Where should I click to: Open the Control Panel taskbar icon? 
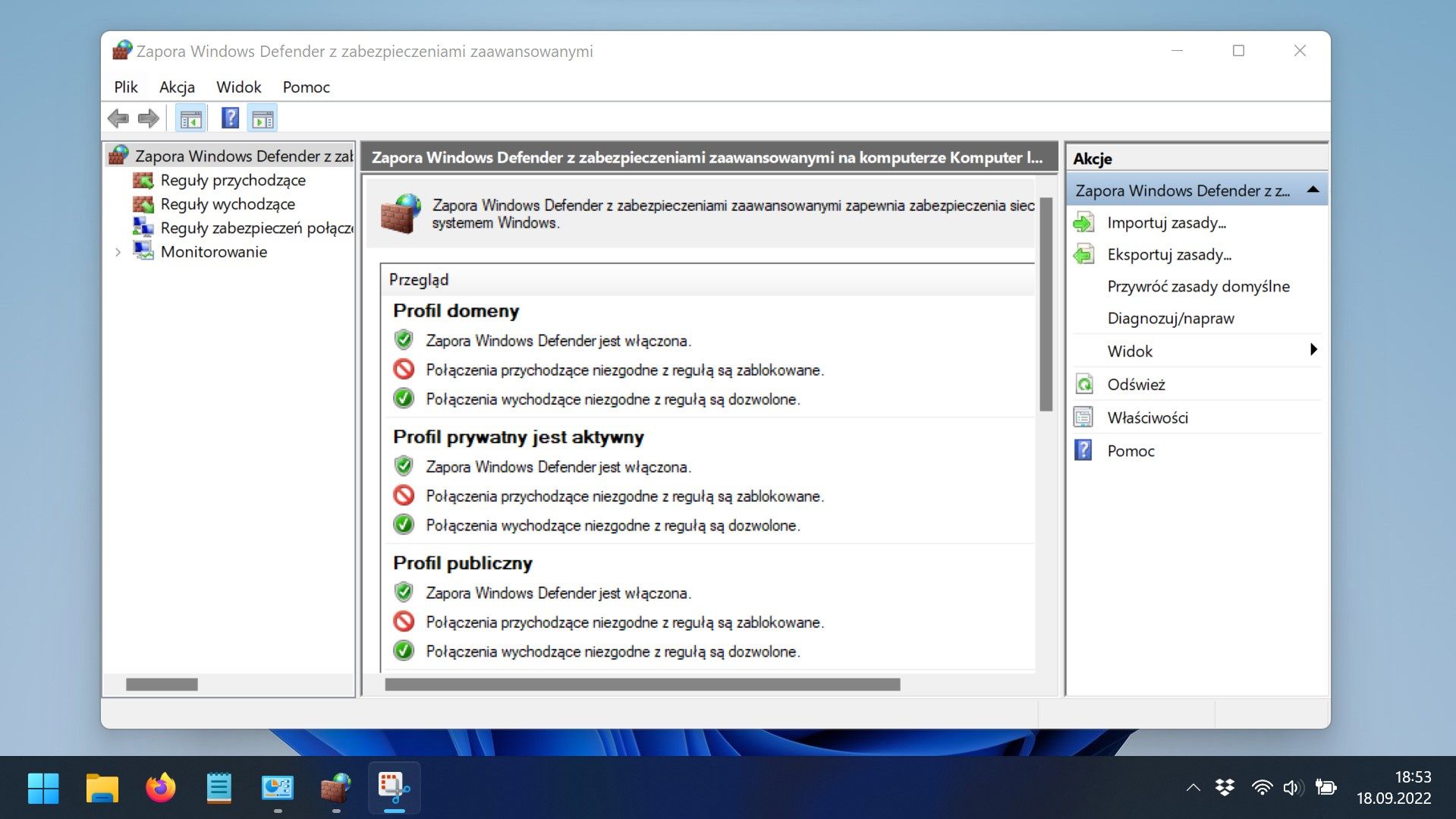pos(278,788)
